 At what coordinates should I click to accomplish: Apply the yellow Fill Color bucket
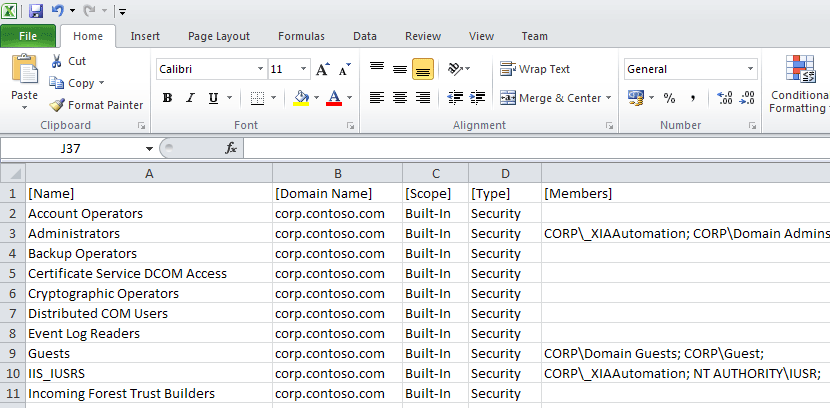(301, 98)
